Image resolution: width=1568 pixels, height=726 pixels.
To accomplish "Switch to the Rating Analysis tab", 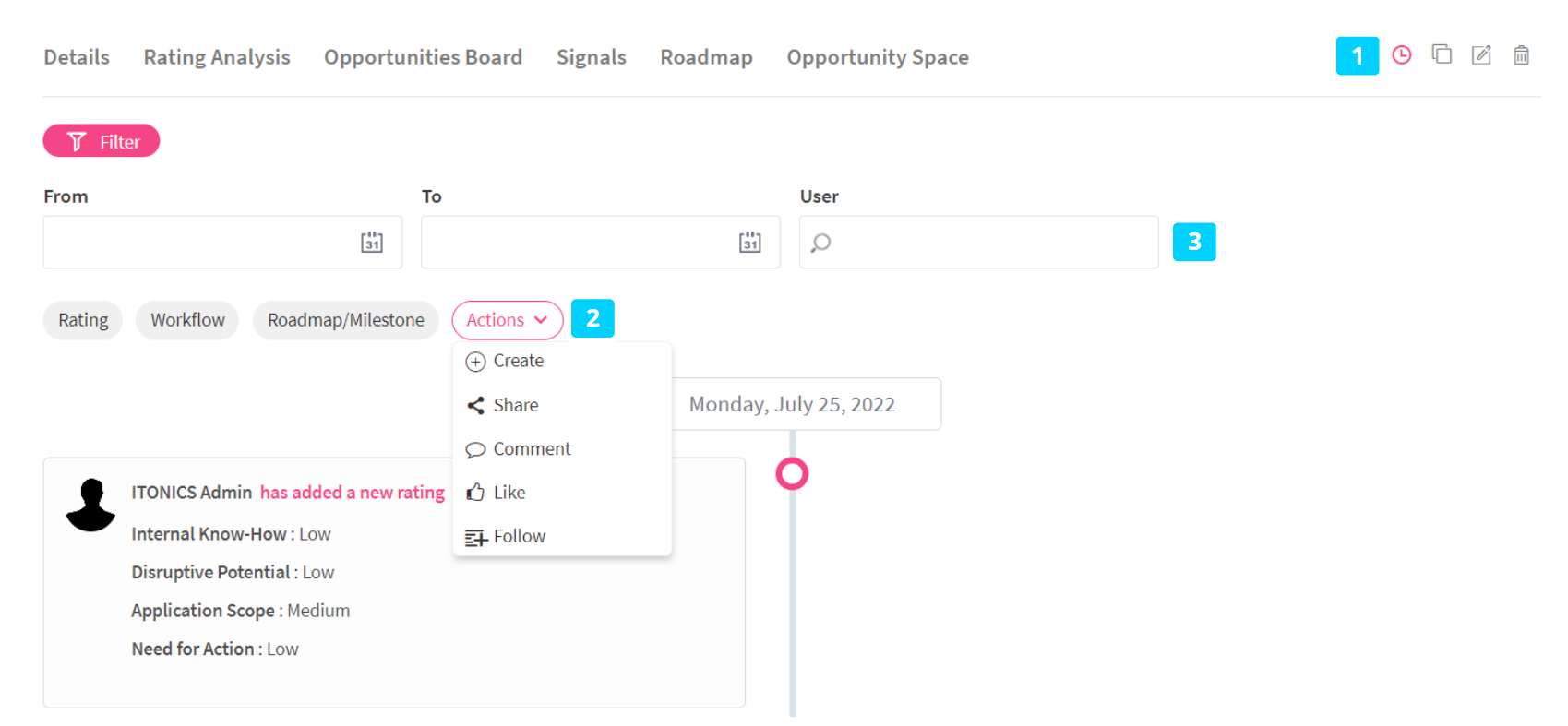I will pyautogui.click(x=217, y=57).
